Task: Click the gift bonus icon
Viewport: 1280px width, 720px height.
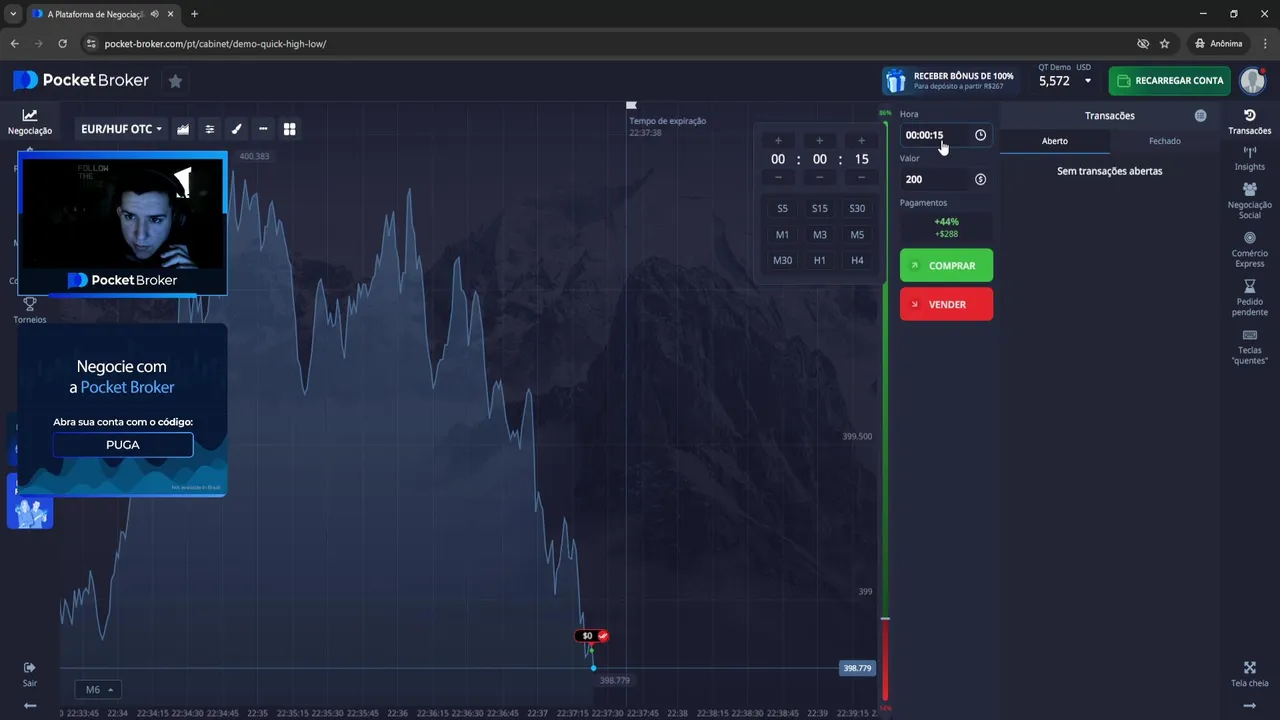Action: (896, 80)
